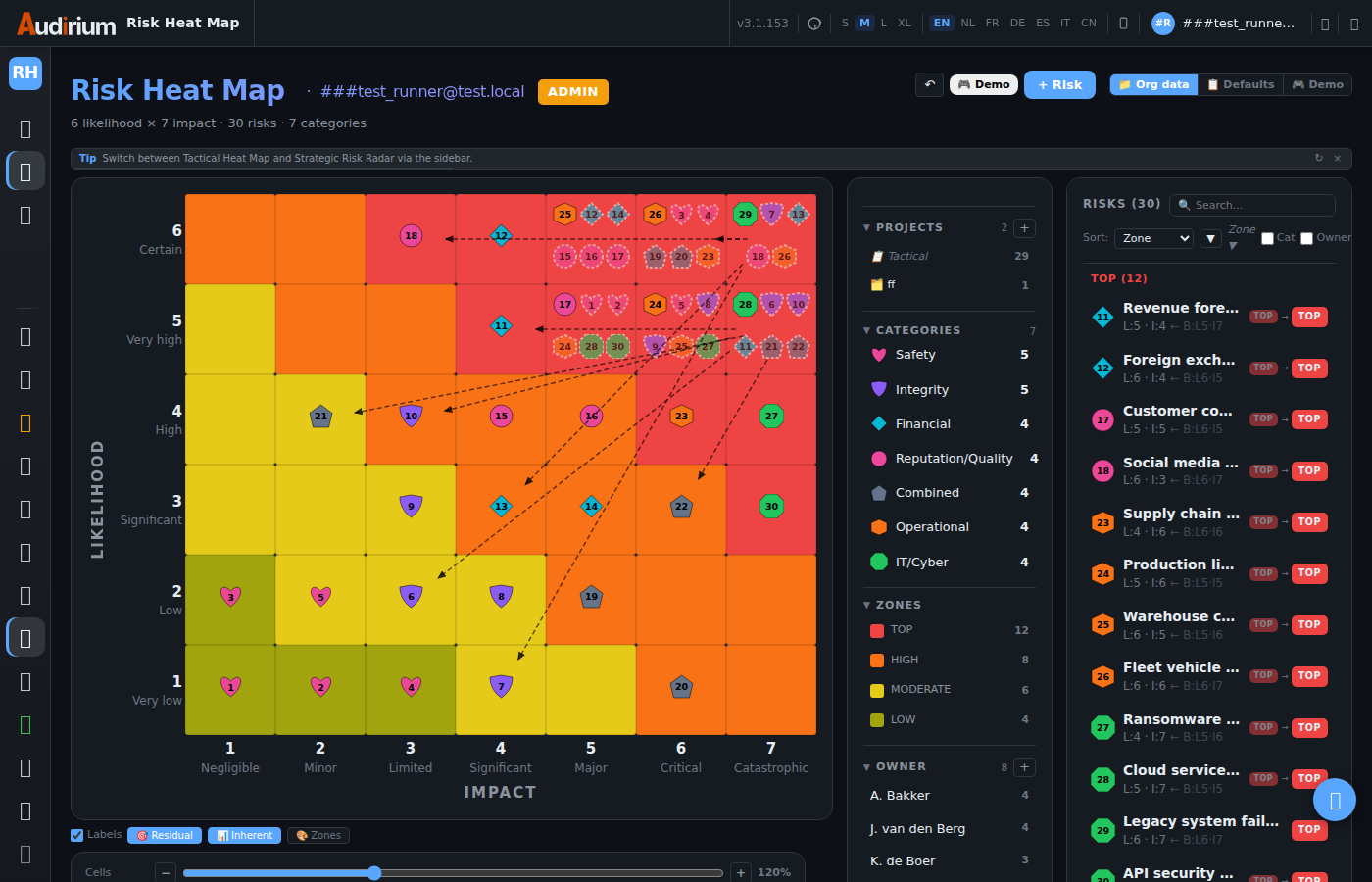The height and width of the screenshot is (882, 1372).
Task: Toggle the Inherent markers button
Action: [x=245, y=835]
